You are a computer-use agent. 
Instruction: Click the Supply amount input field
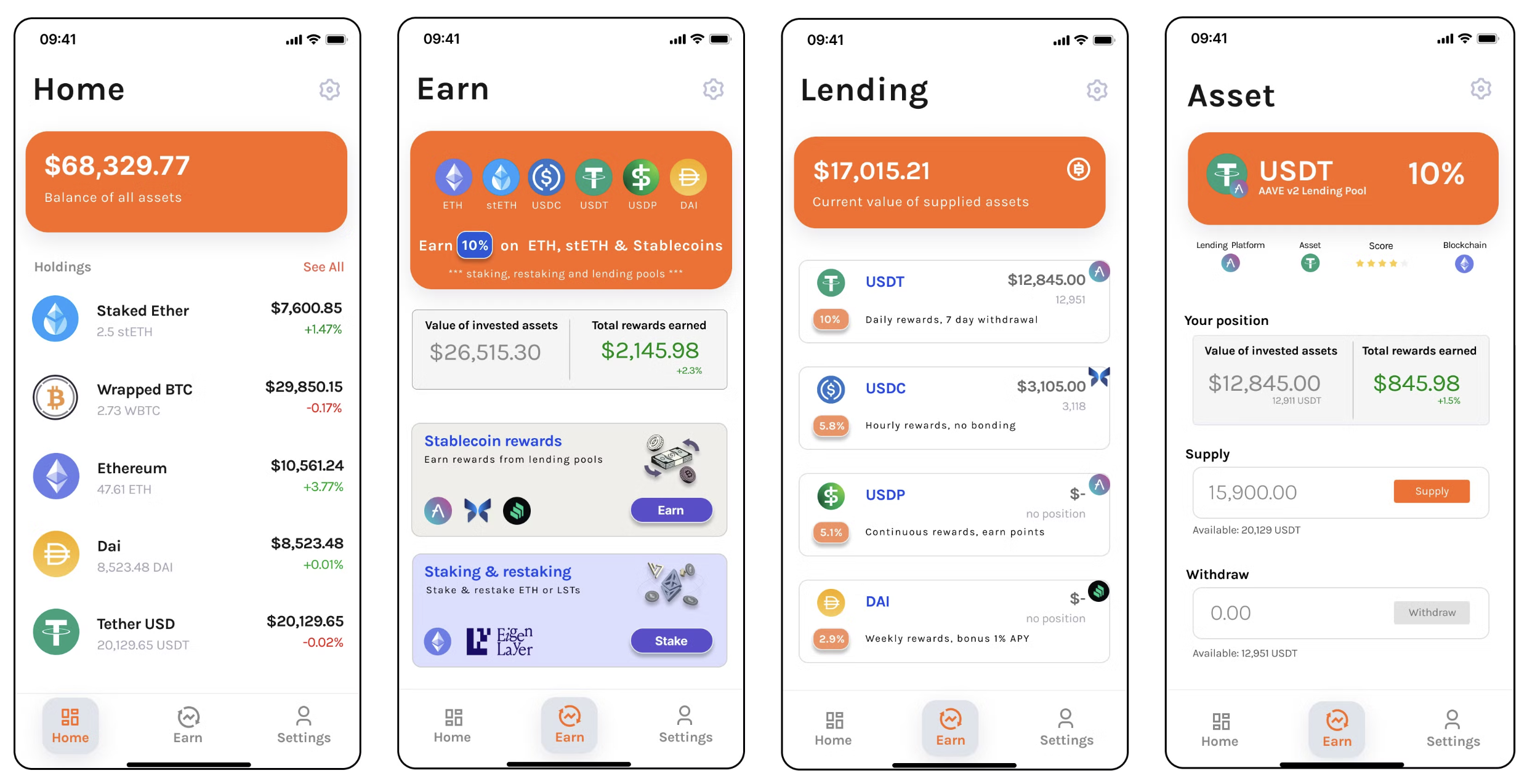(x=1290, y=490)
